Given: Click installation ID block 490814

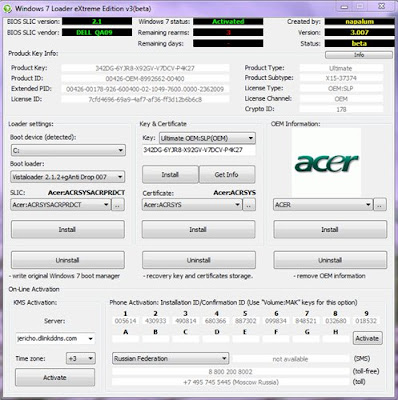Looking at the screenshot, I should click(x=186, y=321).
